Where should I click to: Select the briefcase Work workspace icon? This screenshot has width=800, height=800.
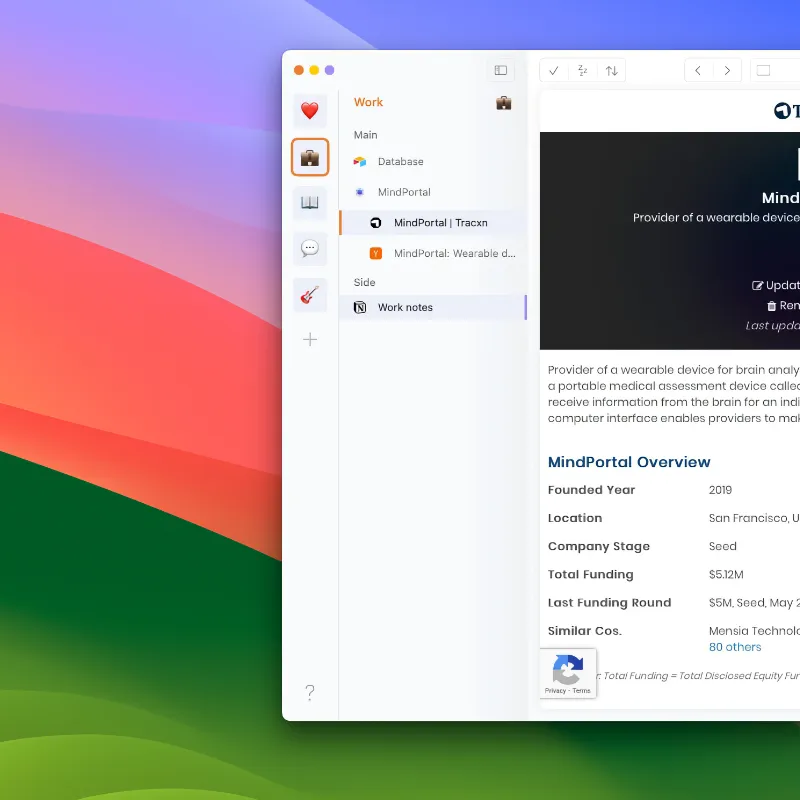[310, 158]
